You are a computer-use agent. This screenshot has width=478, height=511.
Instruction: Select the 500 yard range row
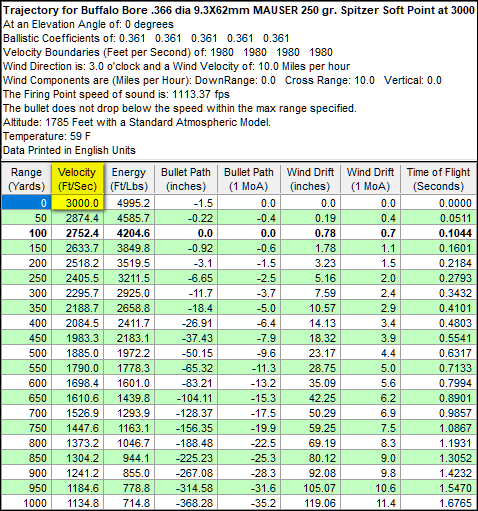click(x=239, y=353)
